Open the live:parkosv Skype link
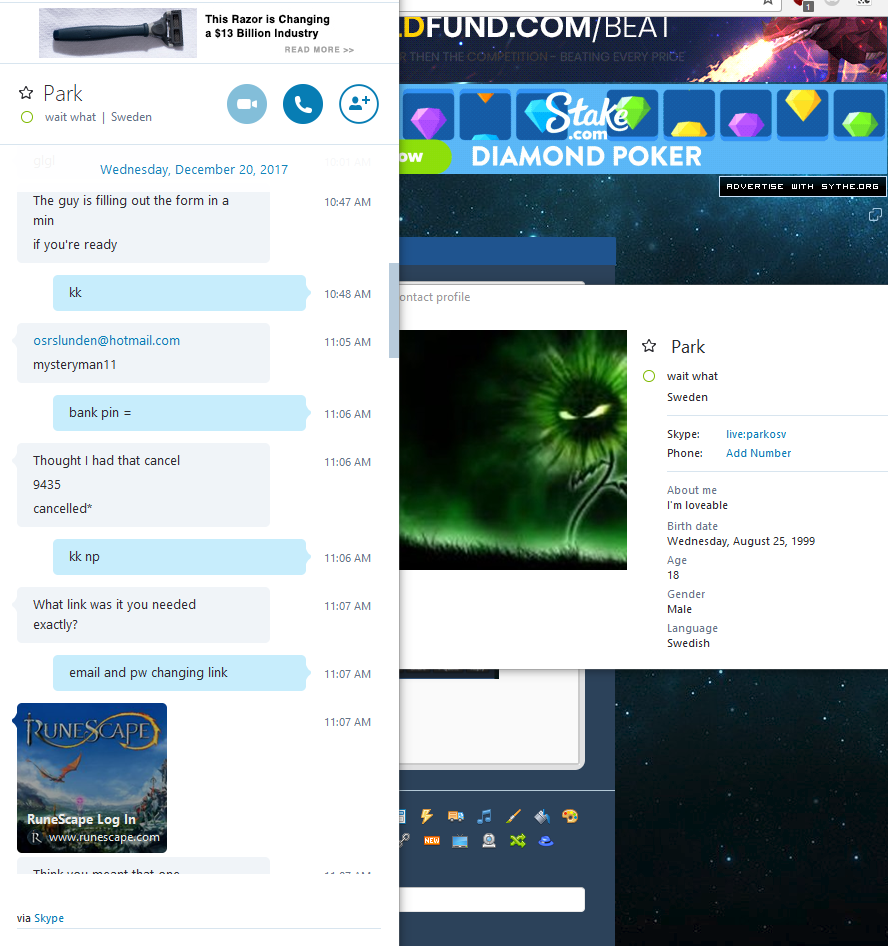Screen dimensions: 888x946 click(756, 434)
